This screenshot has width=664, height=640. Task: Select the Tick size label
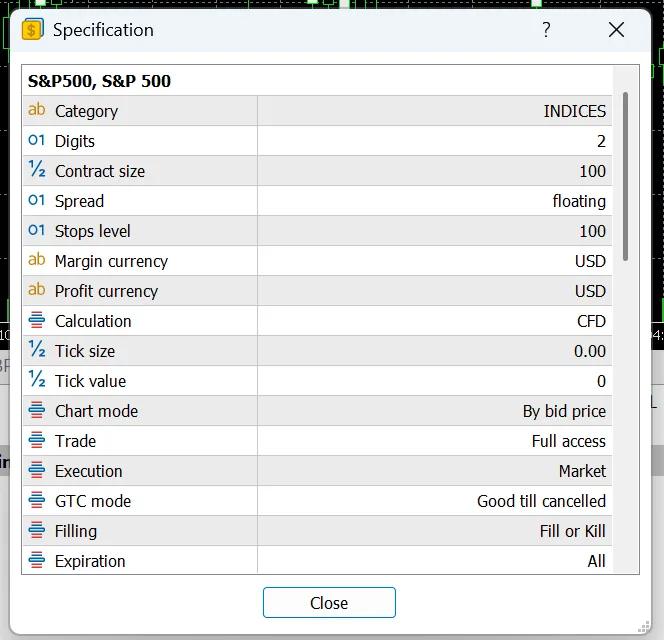[85, 351]
